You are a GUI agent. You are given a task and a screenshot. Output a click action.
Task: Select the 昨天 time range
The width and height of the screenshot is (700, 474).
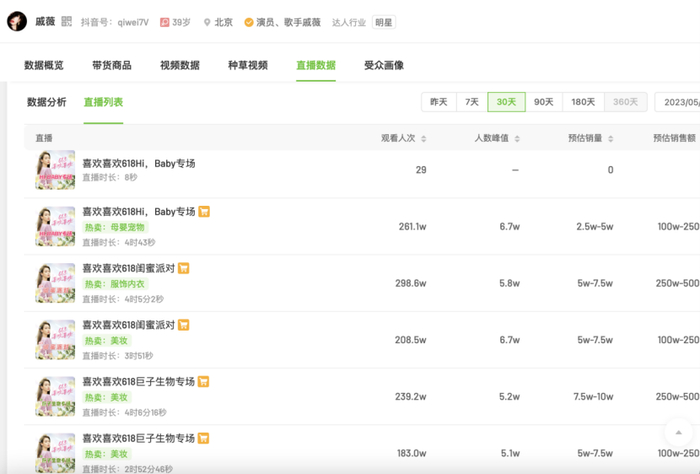(x=439, y=102)
